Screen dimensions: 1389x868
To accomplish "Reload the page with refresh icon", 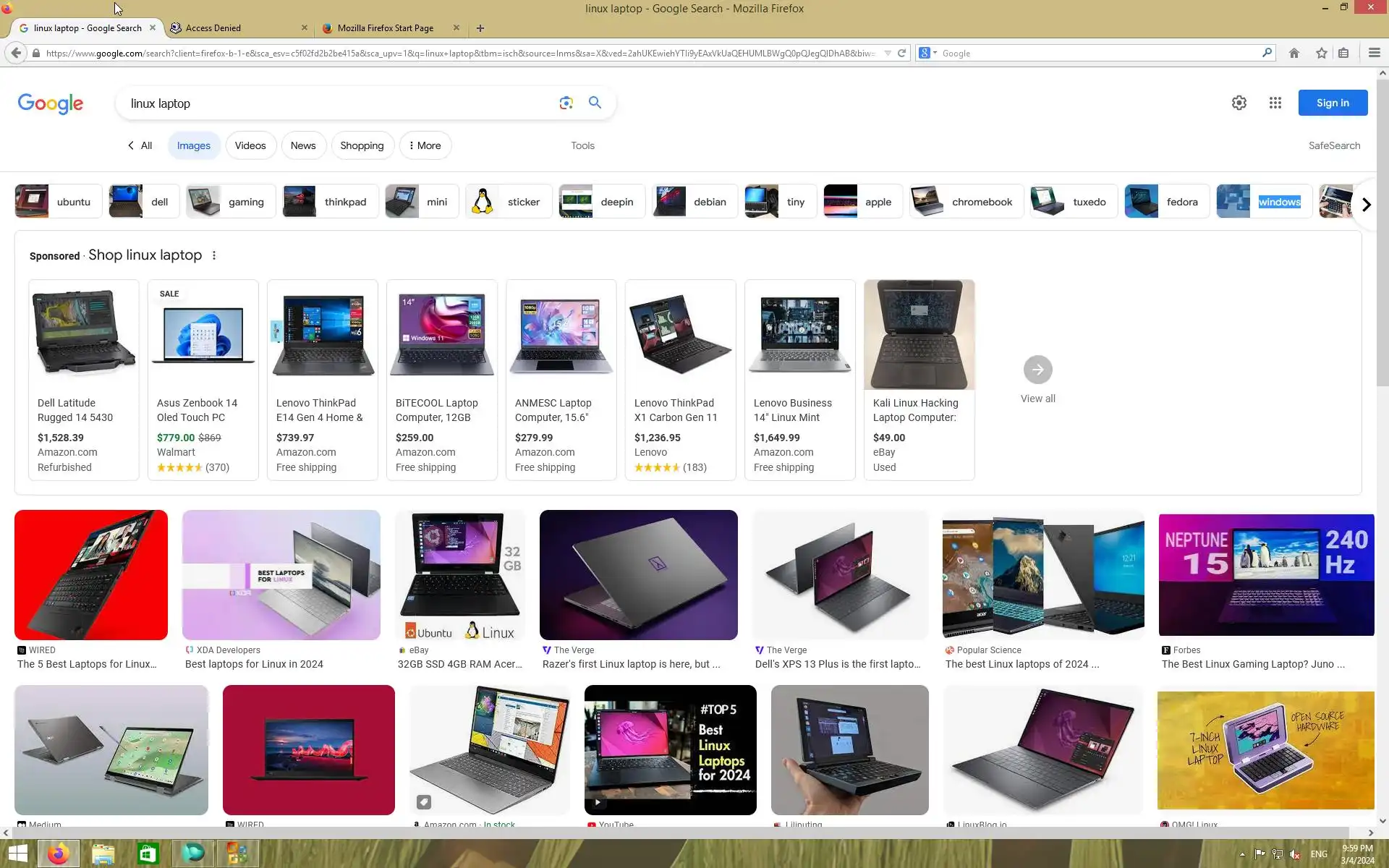I will [901, 53].
